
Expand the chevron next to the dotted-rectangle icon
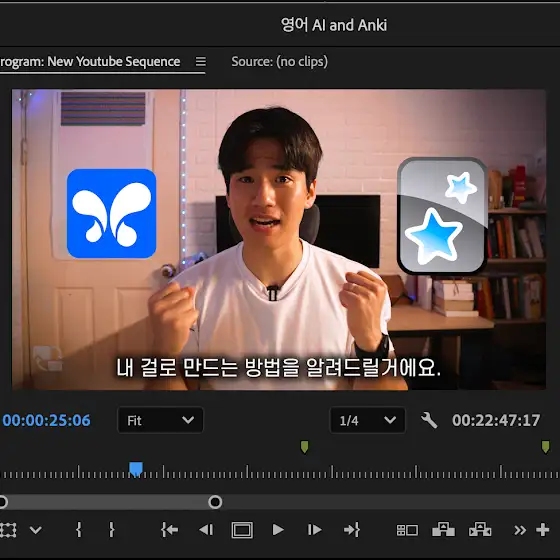click(35, 530)
